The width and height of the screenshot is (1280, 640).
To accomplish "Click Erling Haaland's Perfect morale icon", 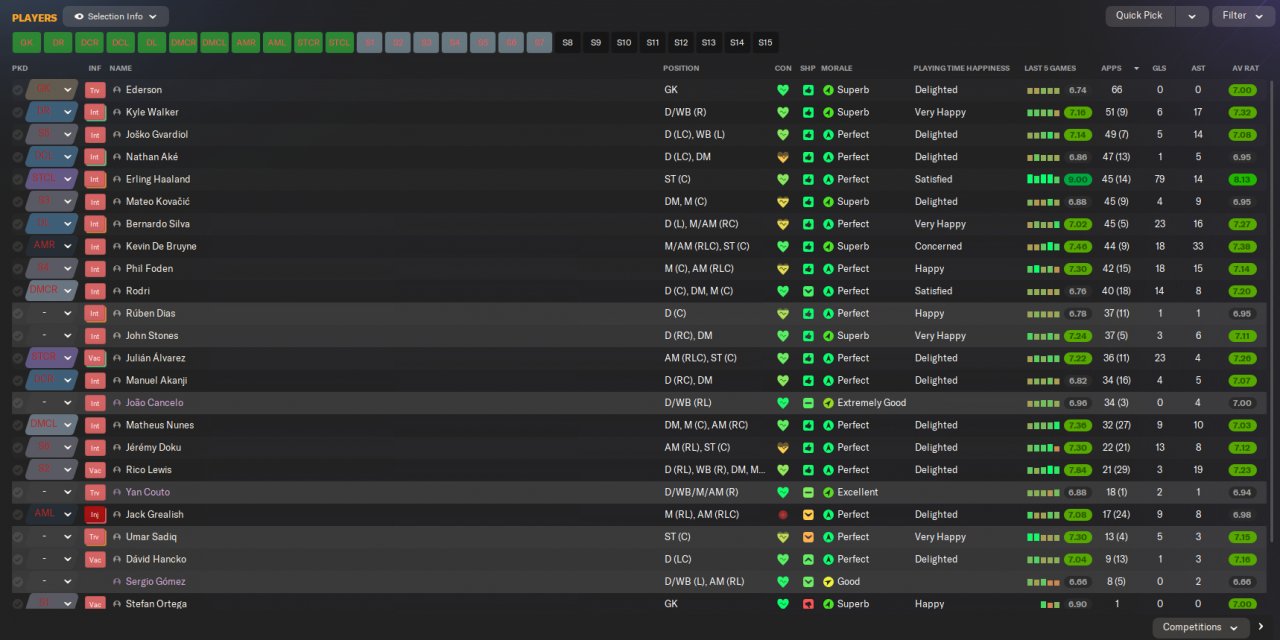I will 828,179.
